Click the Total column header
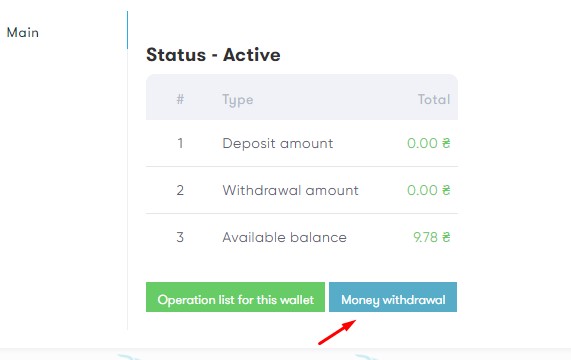The width and height of the screenshot is (571, 360). tap(434, 99)
